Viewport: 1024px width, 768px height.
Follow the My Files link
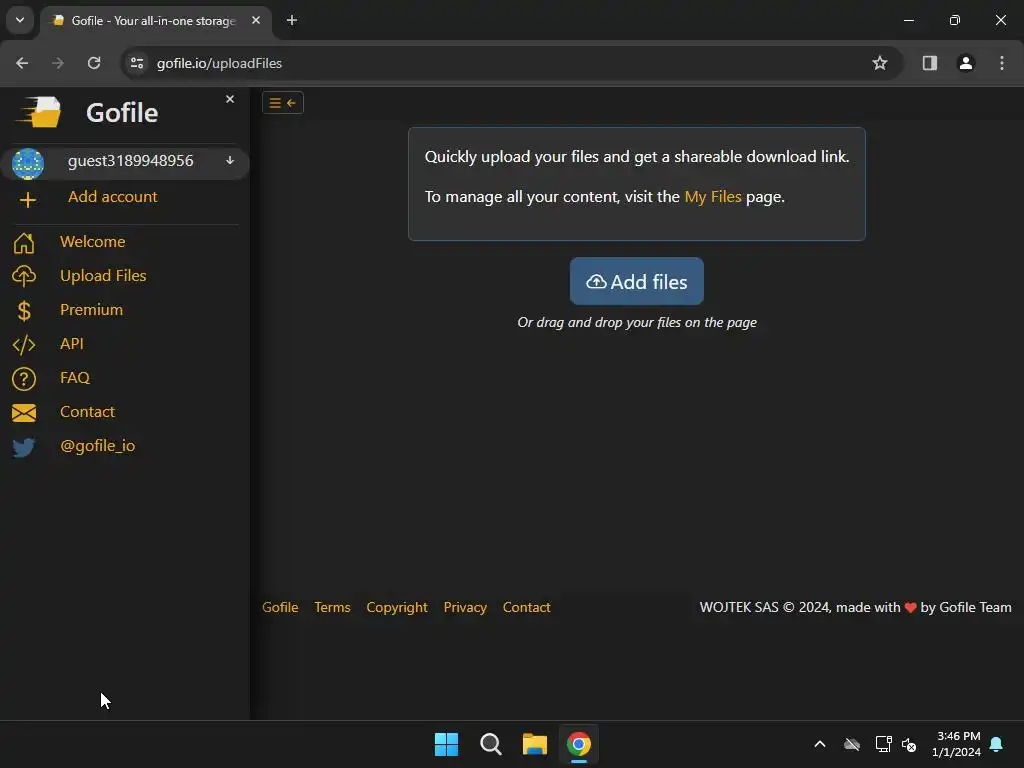click(712, 197)
